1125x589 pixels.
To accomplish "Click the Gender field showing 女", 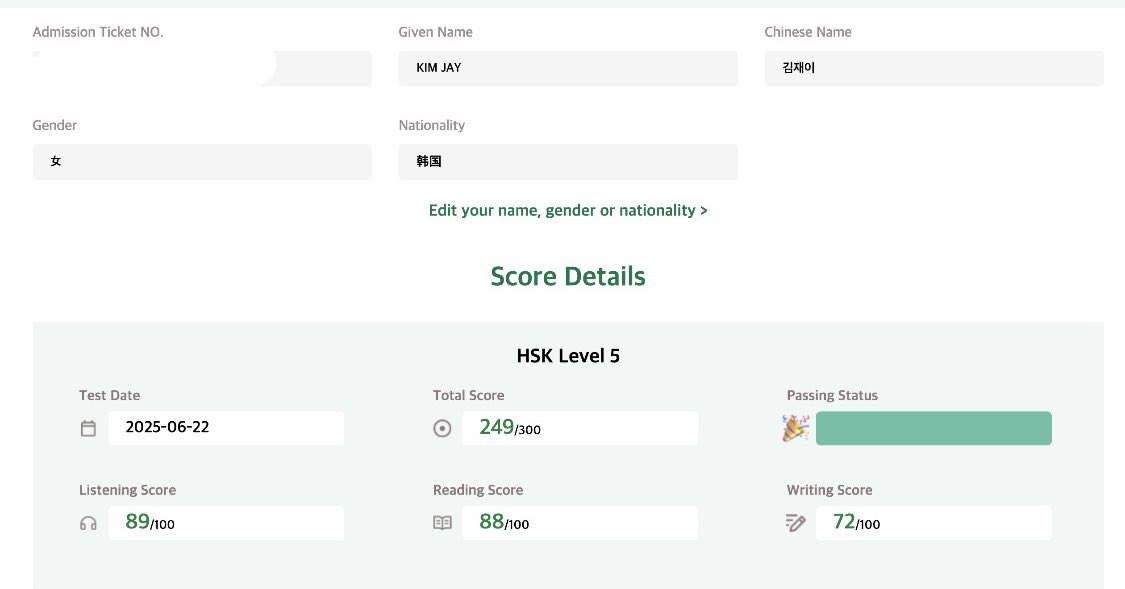I will tap(202, 161).
